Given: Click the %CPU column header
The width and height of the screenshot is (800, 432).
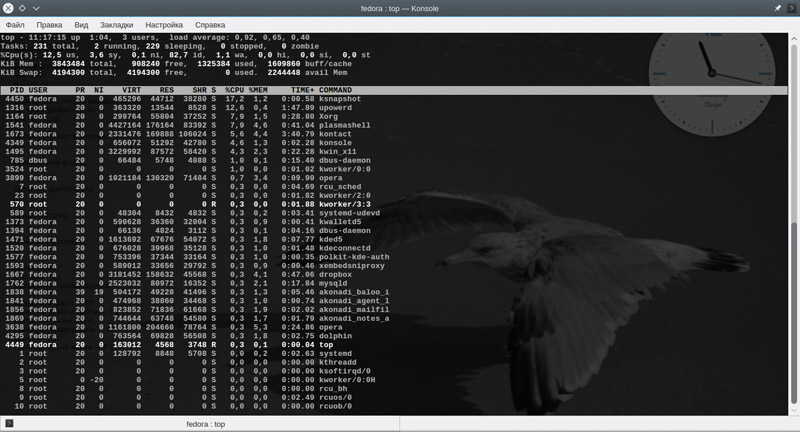Looking at the screenshot, I should (x=235, y=90).
